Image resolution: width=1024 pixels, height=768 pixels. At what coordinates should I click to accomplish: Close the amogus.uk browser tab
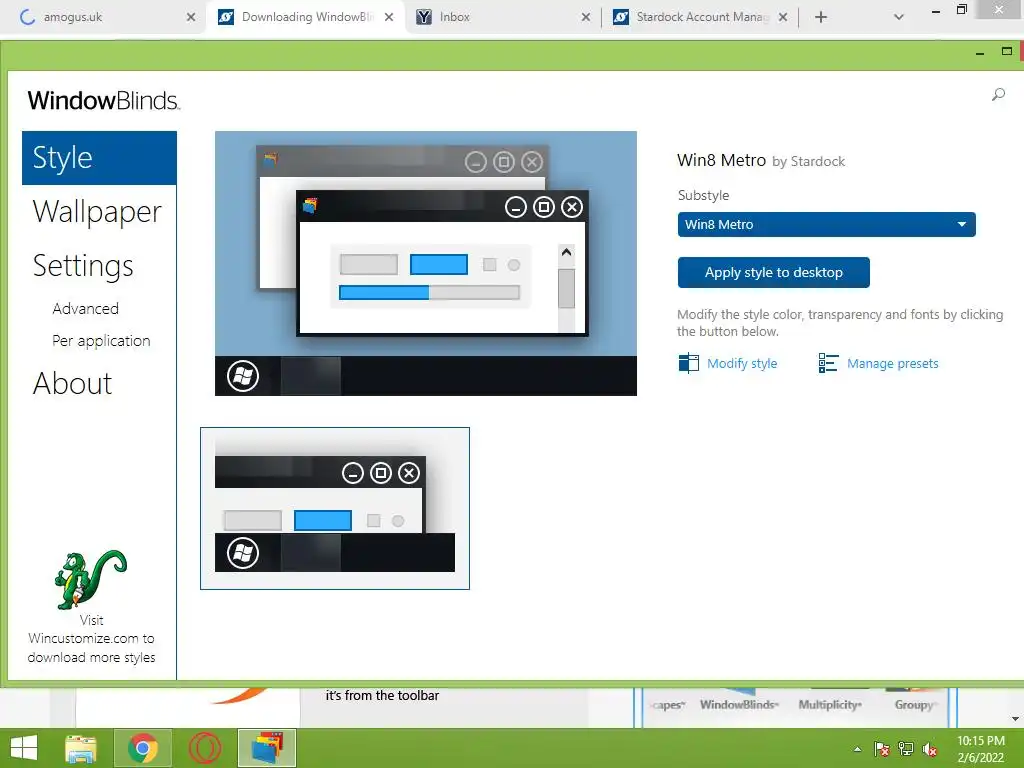pyautogui.click(x=191, y=17)
